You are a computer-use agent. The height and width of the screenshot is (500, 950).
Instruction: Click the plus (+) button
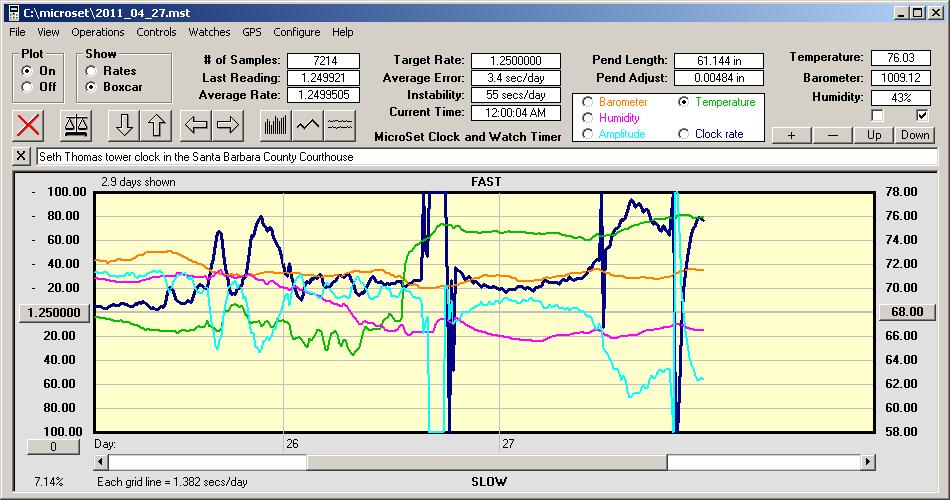[791, 135]
